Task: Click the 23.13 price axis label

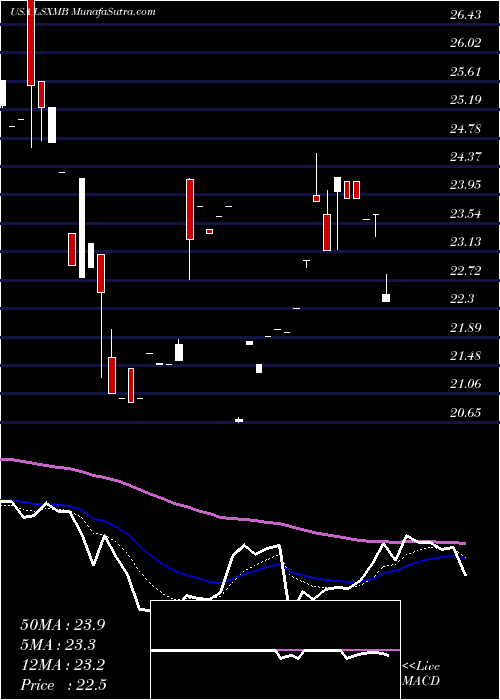Action: point(466,242)
